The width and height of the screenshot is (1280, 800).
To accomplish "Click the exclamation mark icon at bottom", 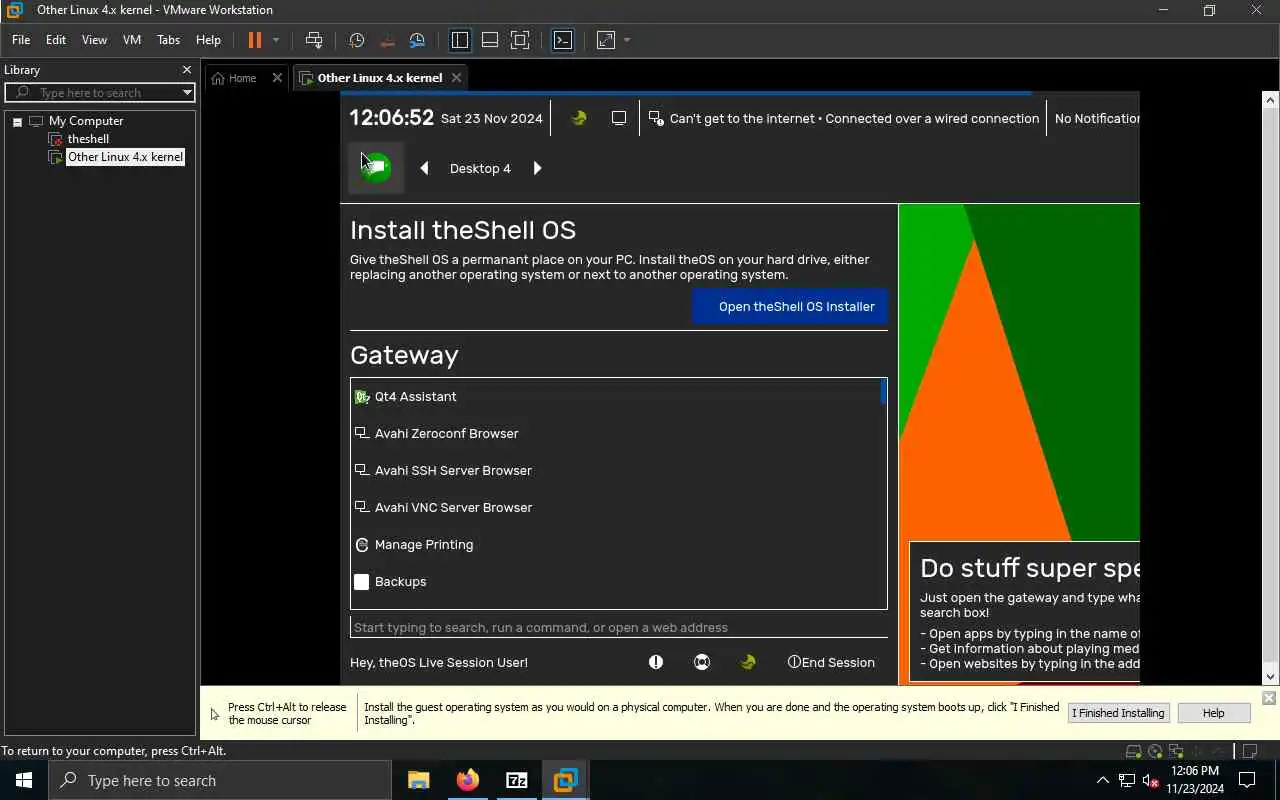I will [x=656, y=662].
